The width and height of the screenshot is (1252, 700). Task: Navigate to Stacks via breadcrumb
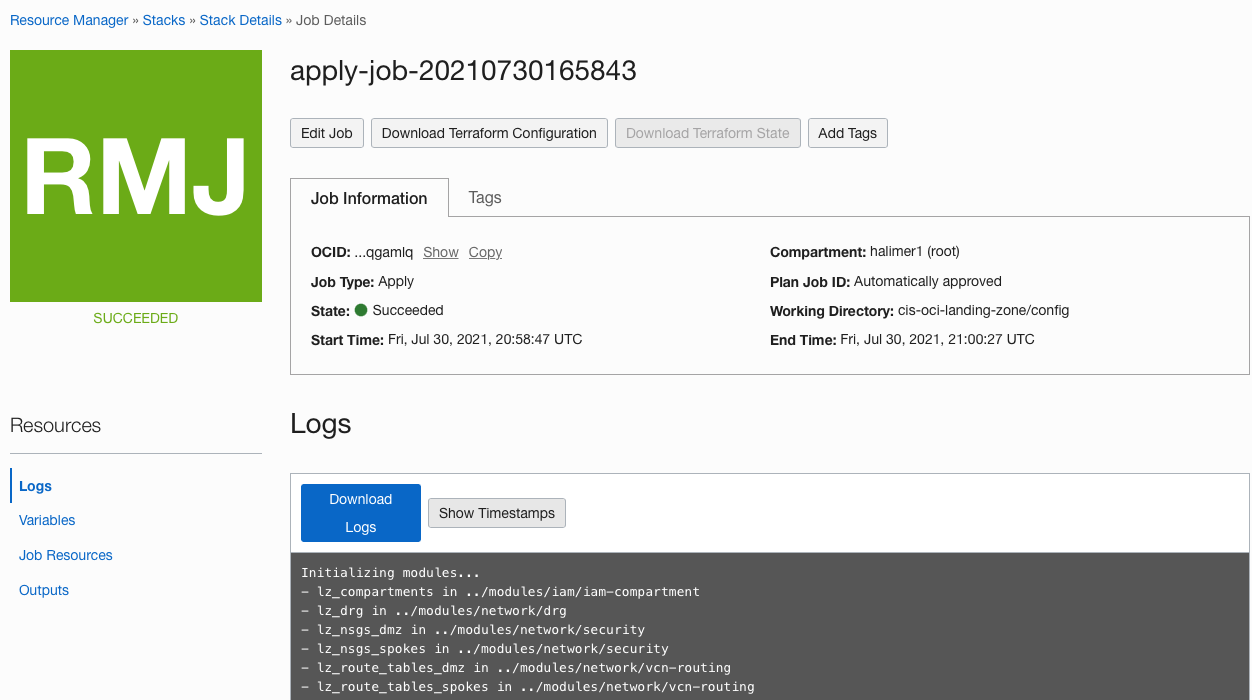163,20
